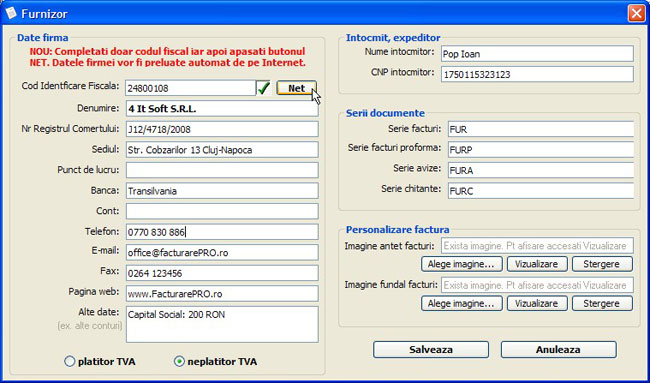The width and height of the screenshot is (650, 383).
Task: Click the empty Cont field
Action: coord(222,211)
